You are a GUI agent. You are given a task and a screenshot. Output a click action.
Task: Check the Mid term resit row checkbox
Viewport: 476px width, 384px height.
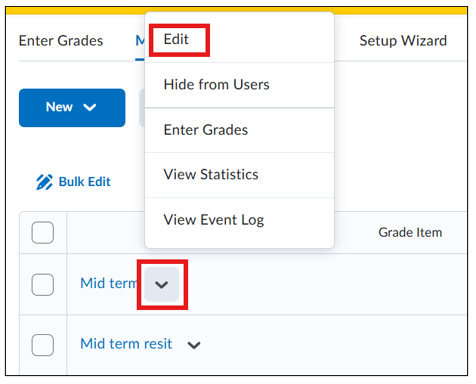(43, 345)
